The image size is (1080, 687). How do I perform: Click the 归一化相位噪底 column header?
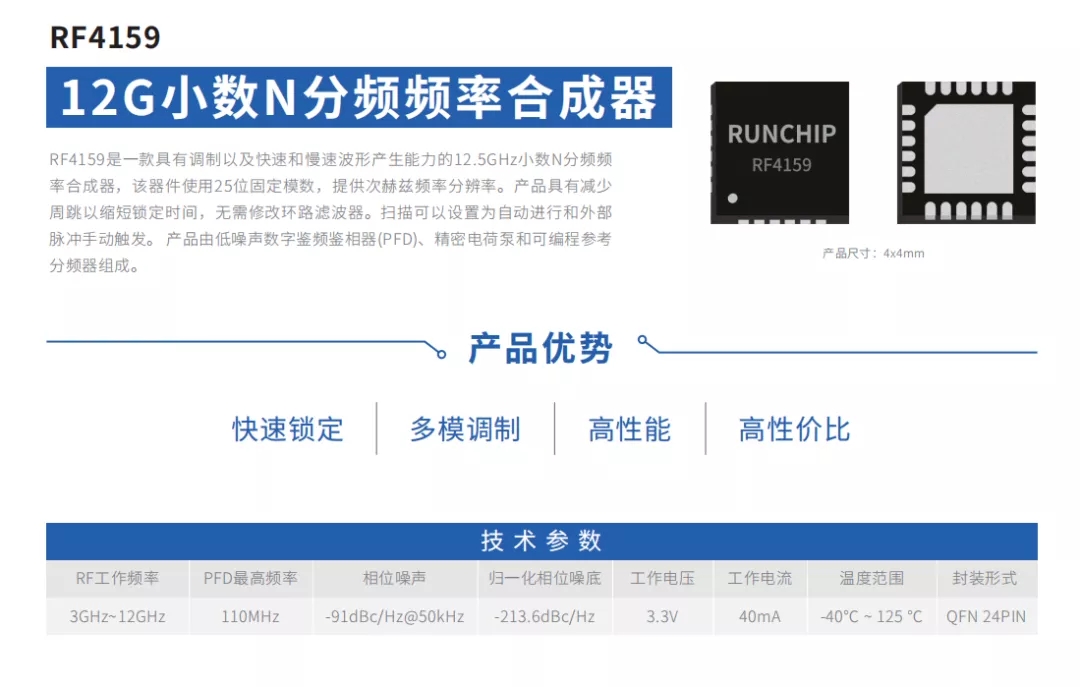point(545,578)
